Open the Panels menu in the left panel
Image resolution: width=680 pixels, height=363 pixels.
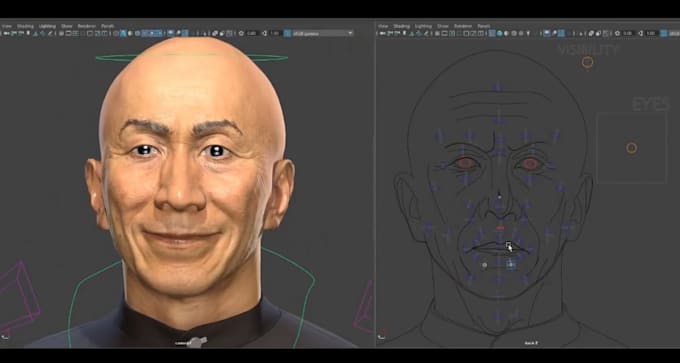point(107,26)
